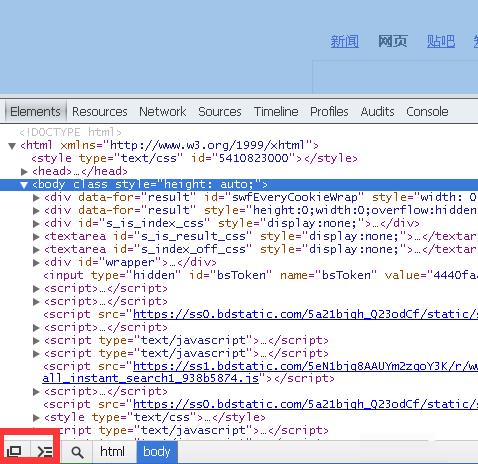Click the 网页 link on the page
The height and width of the screenshot is (464, 478).
click(393, 42)
